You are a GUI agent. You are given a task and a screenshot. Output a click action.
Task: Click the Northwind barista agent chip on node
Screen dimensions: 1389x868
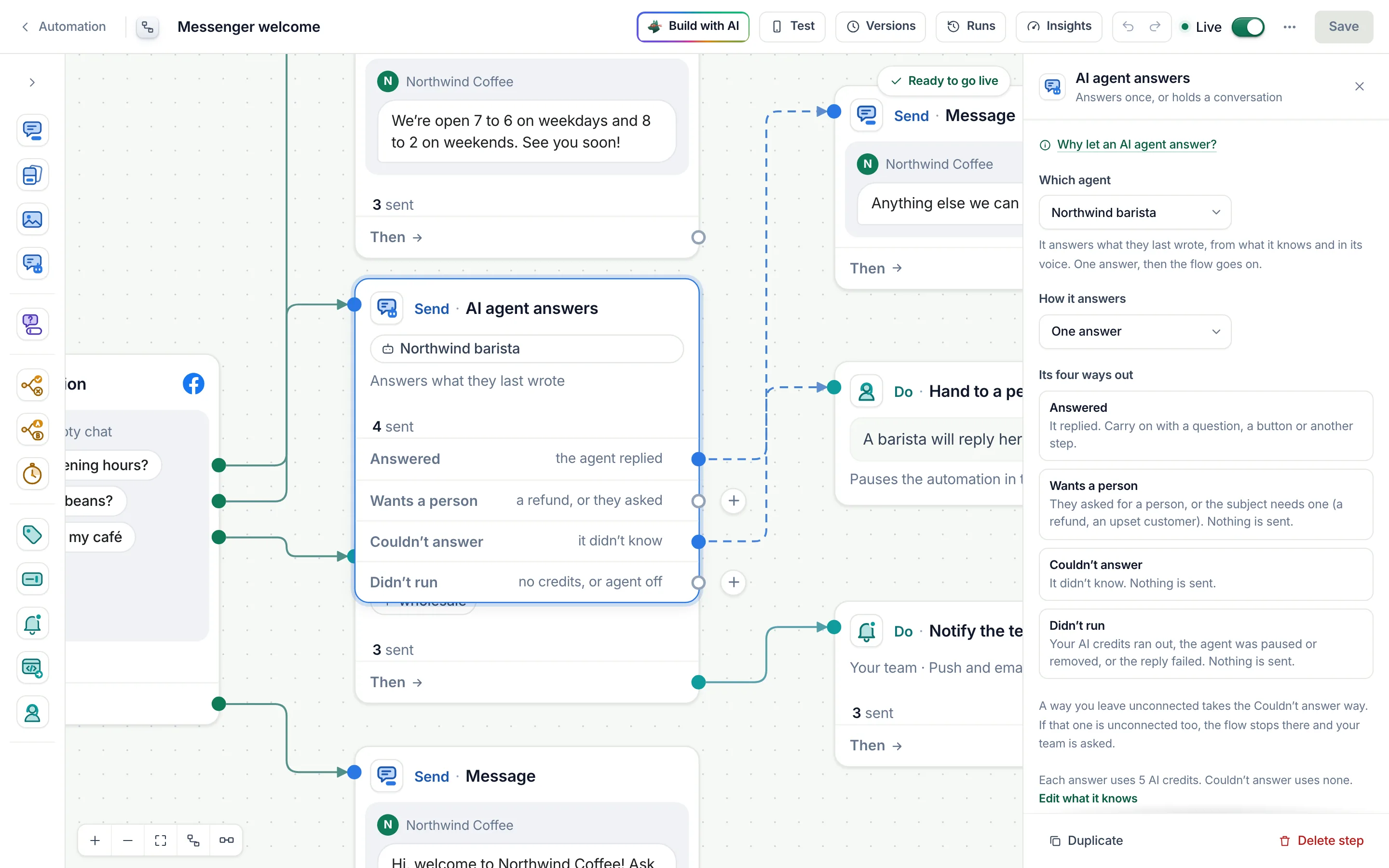click(x=527, y=349)
